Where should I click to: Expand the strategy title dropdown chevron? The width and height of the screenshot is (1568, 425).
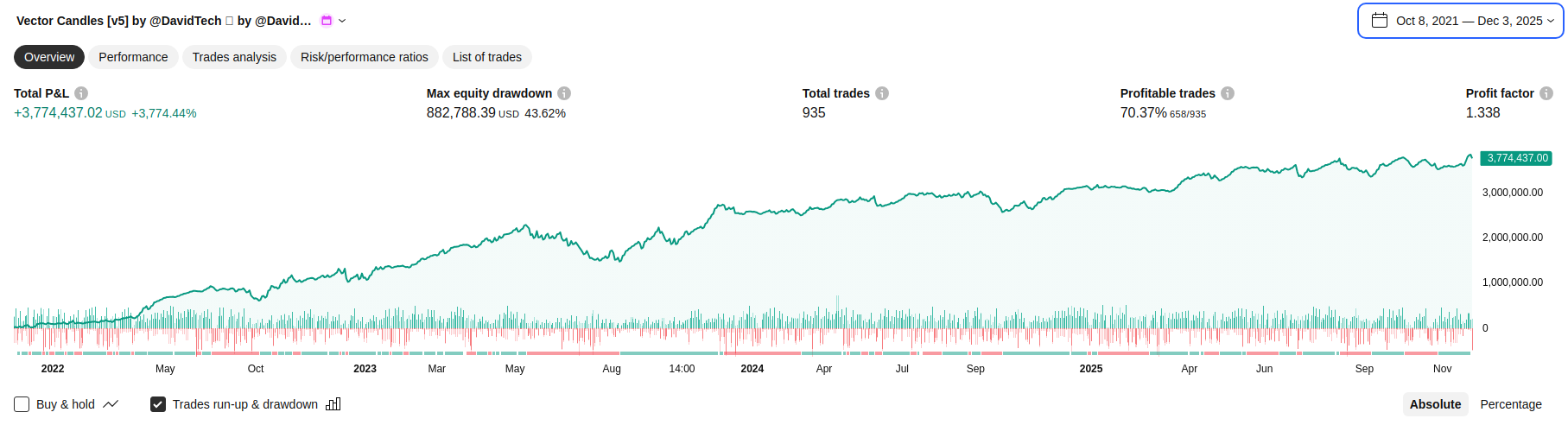tap(342, 21)
